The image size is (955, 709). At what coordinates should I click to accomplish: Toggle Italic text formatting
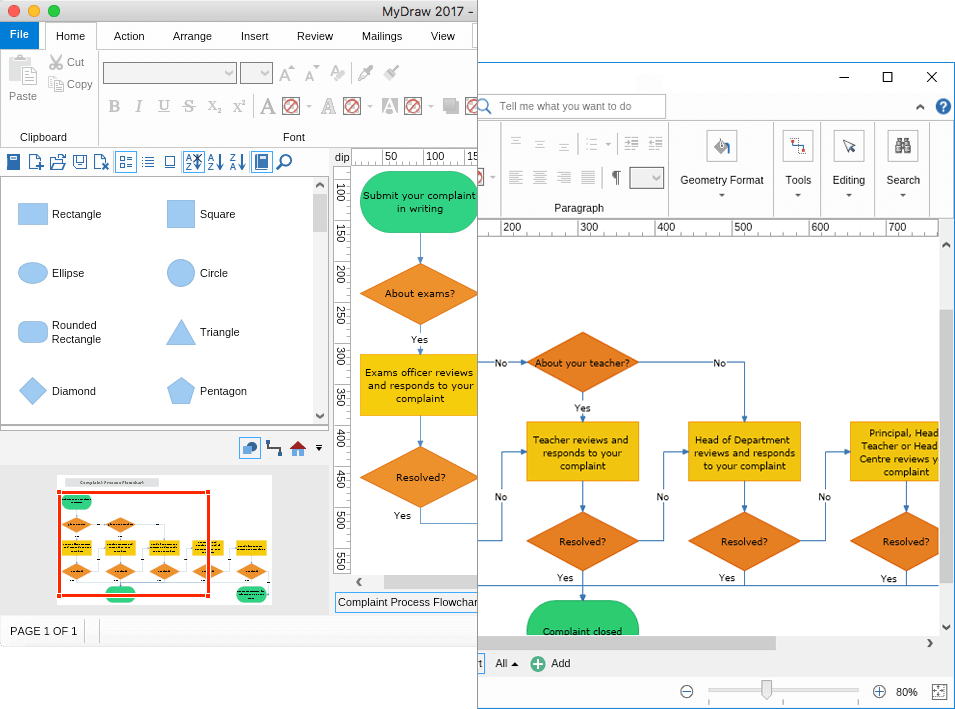(x=139, y=107)
